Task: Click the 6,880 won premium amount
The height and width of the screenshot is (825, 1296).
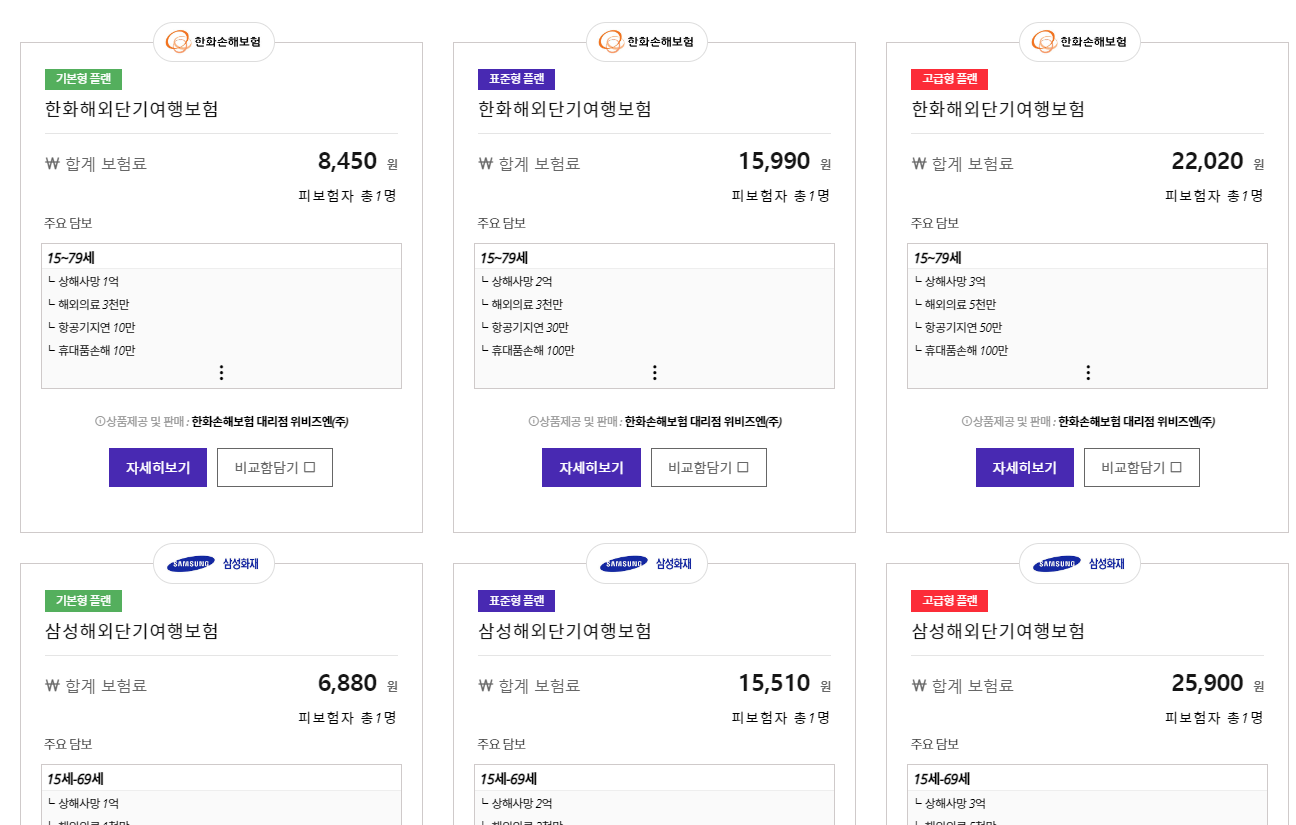Action: [347, 684]
